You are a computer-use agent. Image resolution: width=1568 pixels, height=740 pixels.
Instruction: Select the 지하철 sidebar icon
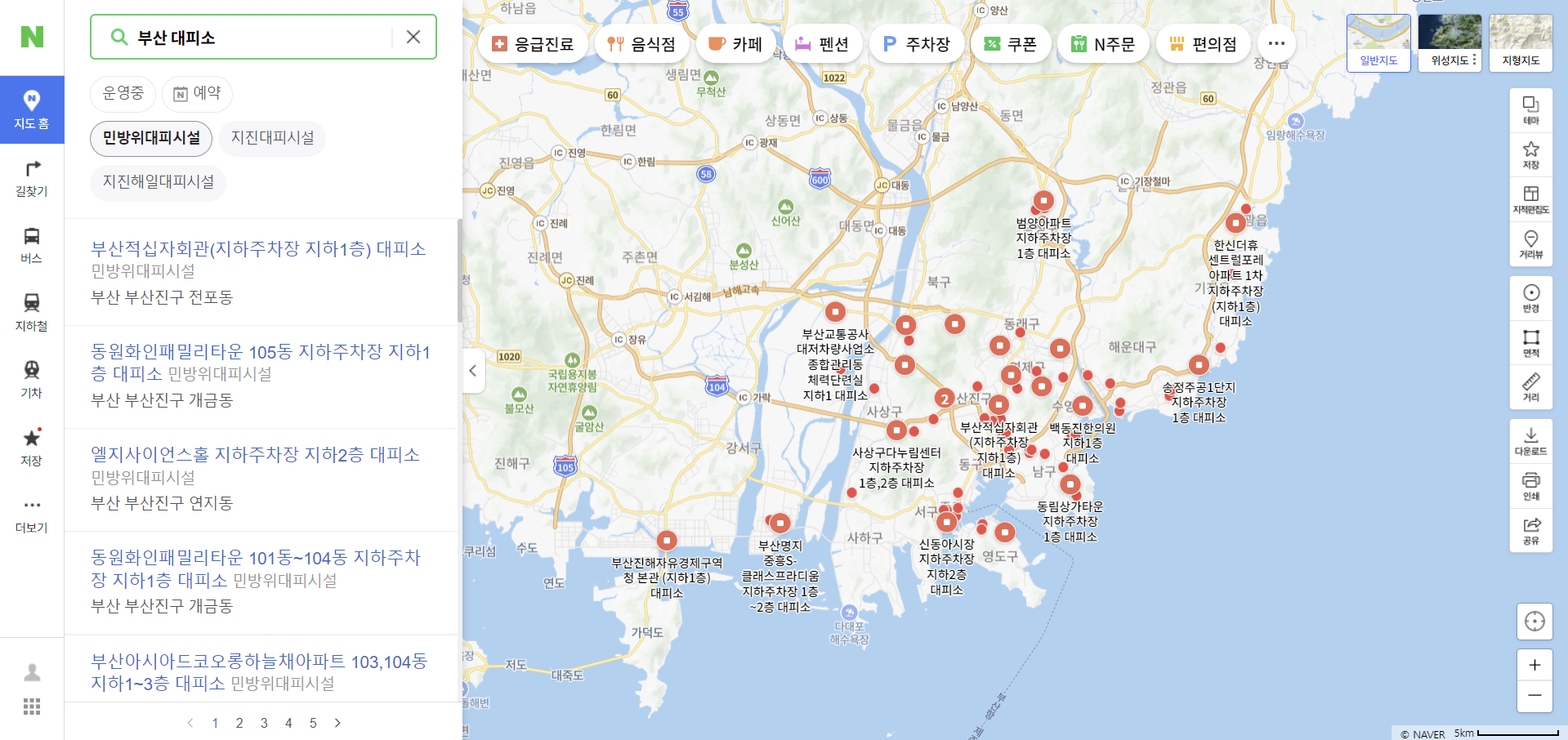(x=32, y=313)
